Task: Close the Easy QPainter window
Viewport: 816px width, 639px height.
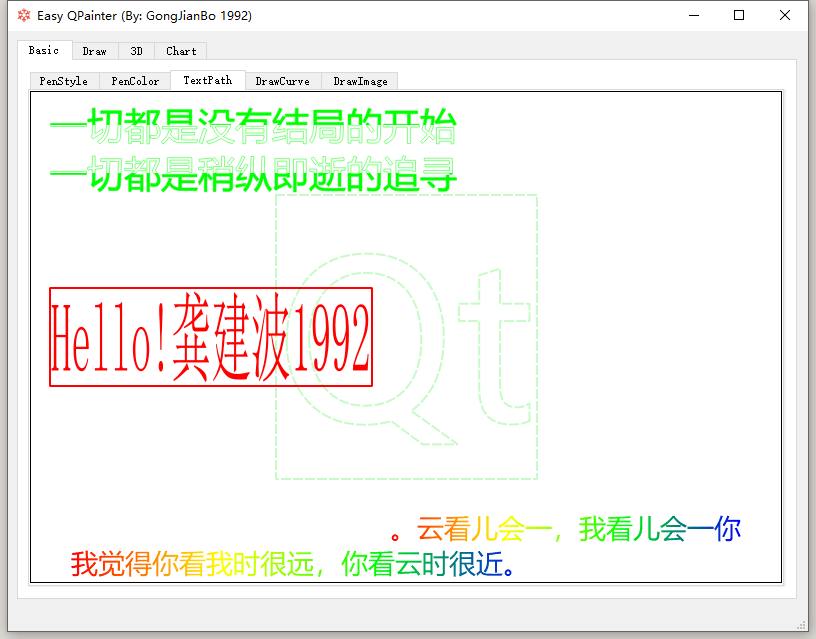Action: [x=785, y=16]
